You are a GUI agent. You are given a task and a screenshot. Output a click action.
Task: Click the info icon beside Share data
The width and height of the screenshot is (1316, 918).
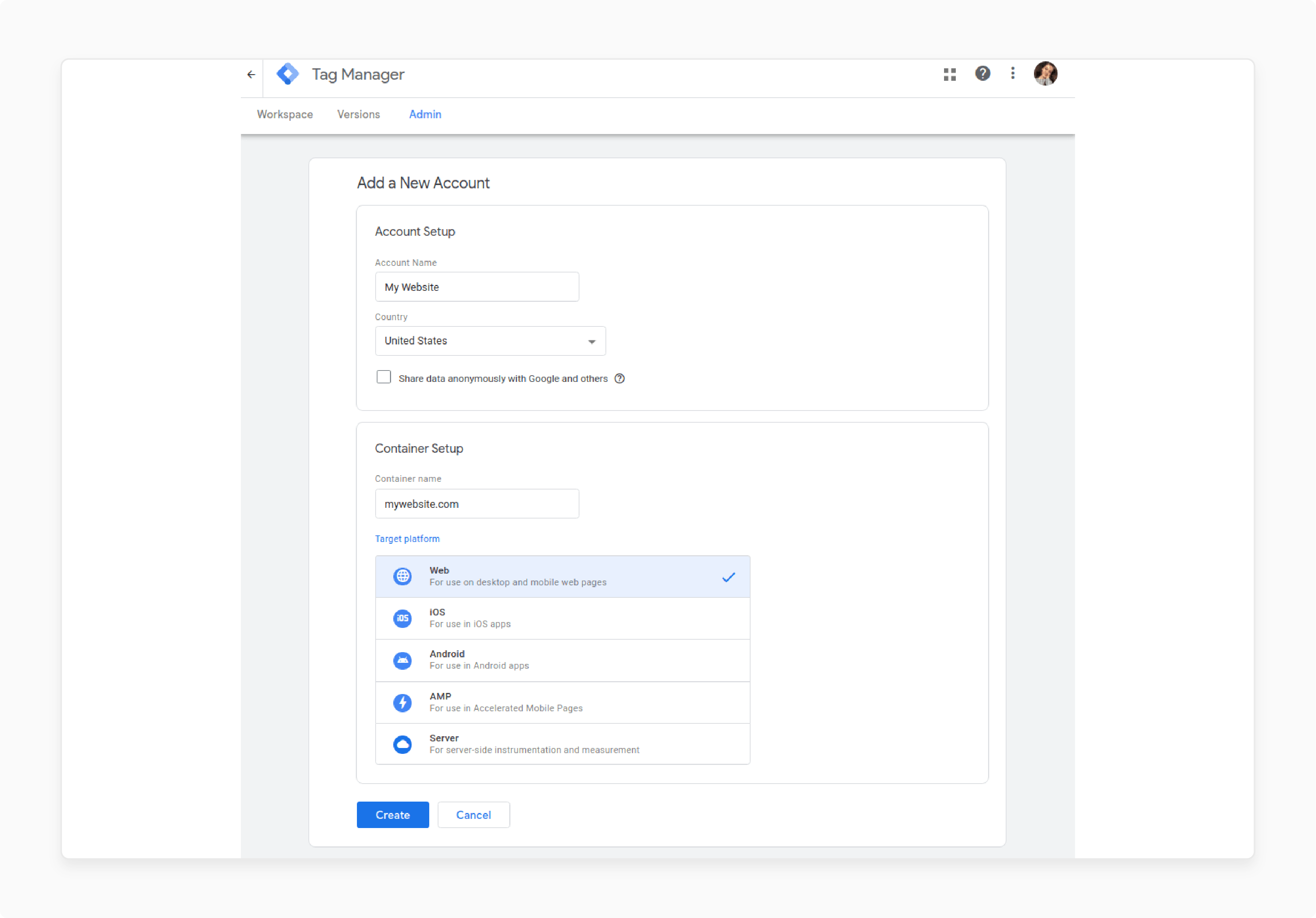619,379
